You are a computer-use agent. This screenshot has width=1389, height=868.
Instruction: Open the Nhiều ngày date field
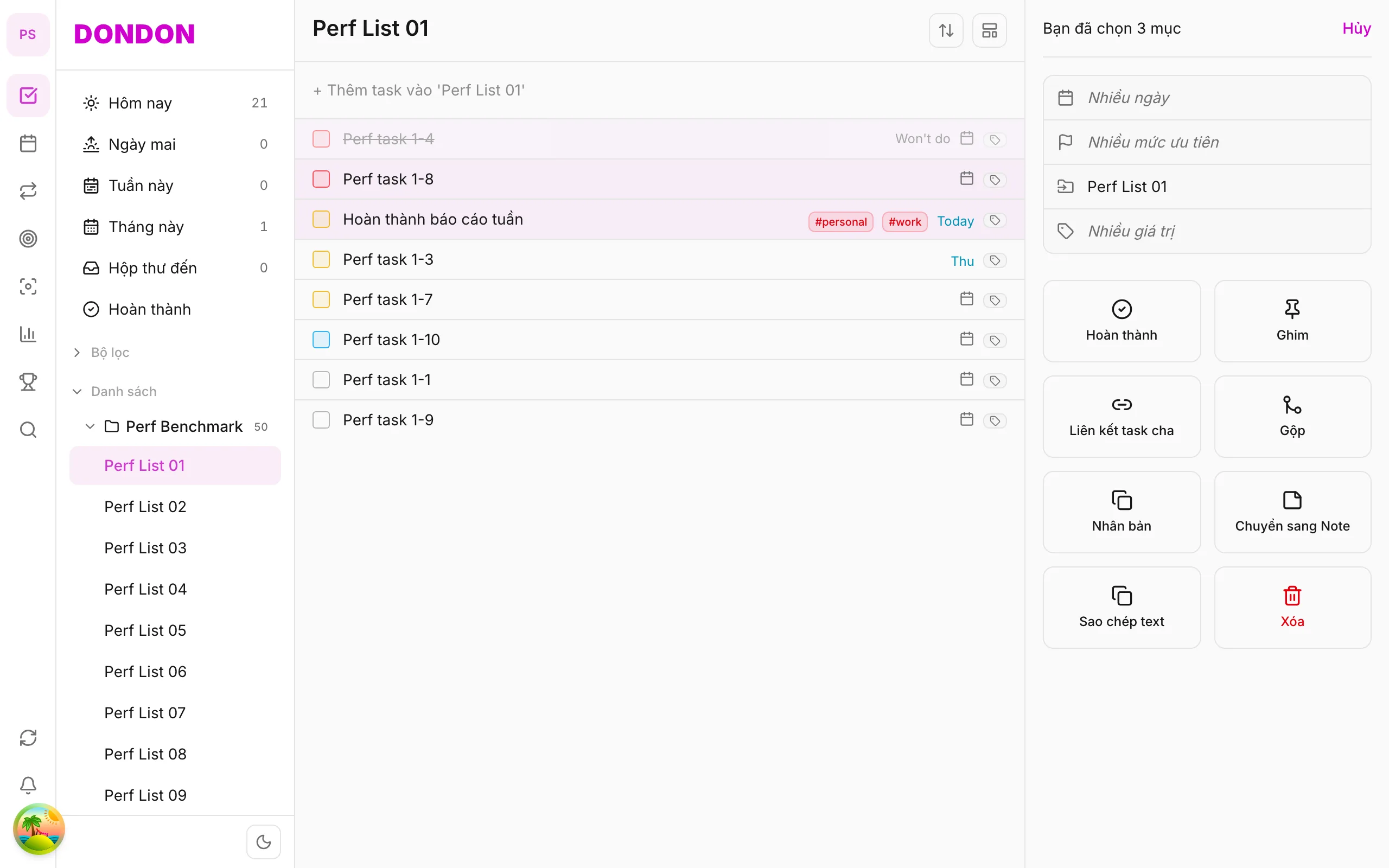tap(1207, 98)
